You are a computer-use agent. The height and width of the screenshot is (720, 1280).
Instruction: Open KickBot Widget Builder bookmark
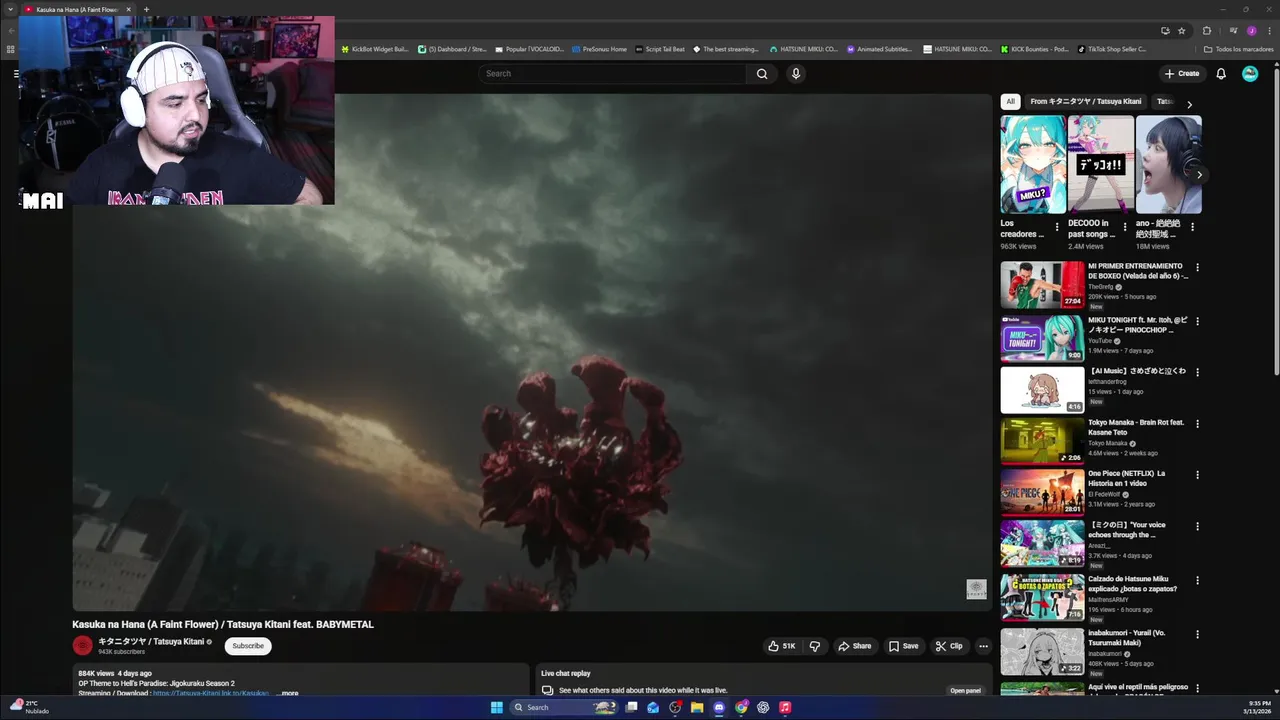[x=375, y=49]
